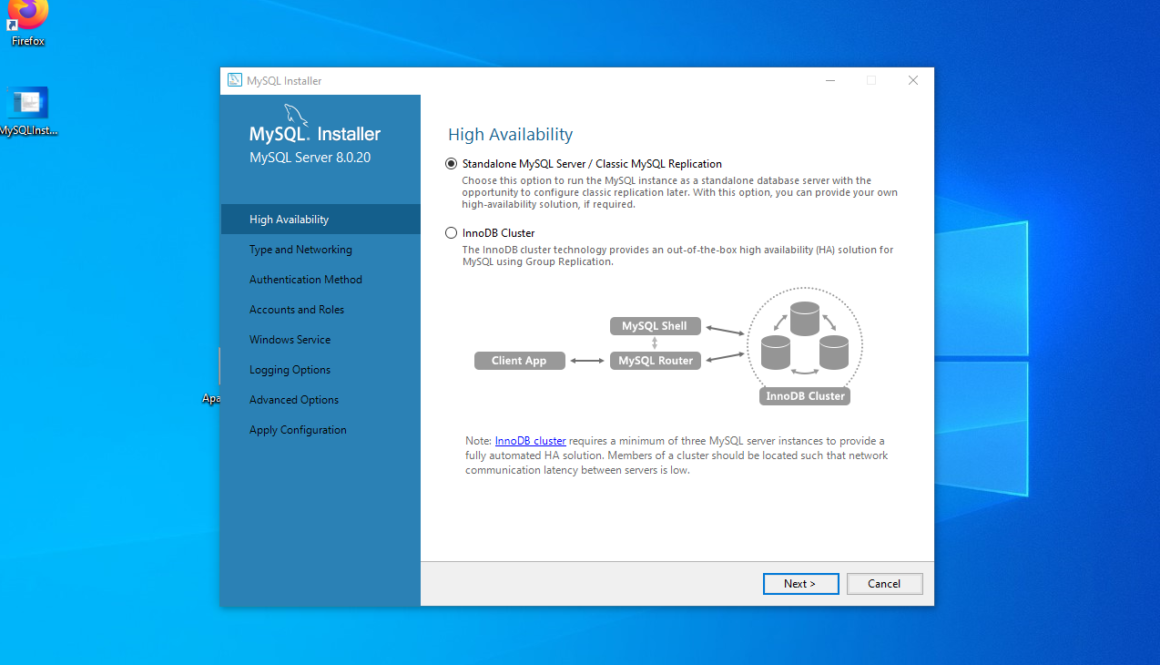The height and width of the screenshot is (665, 1160).
Task: Select the InnoDB Cluster option
Action: tap(451, 232)
